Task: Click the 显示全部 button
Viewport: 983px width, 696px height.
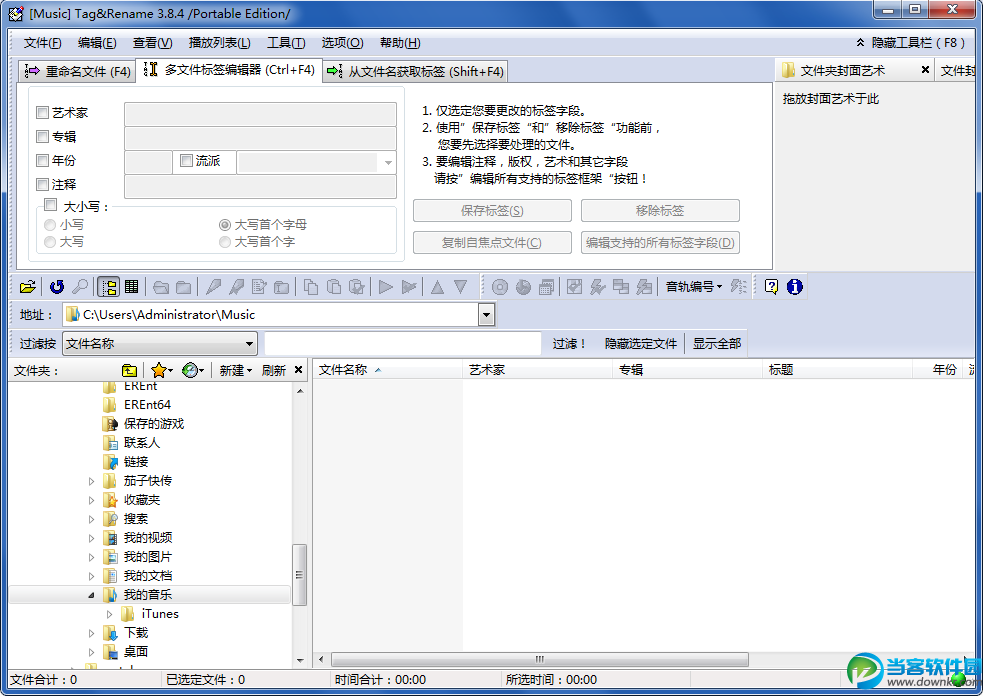Action: [x=717, y=344]
